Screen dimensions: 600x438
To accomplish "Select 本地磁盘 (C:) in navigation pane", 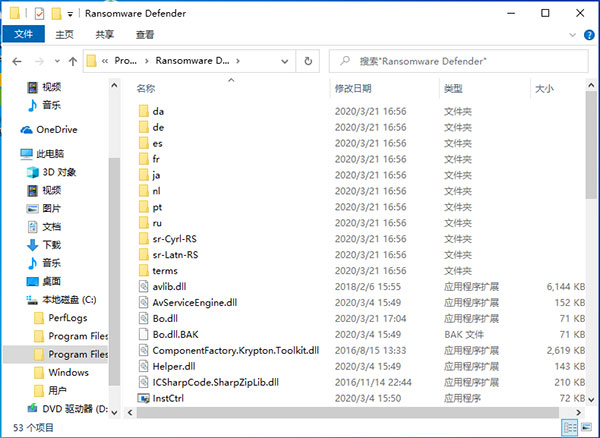I will pos(61,300).
